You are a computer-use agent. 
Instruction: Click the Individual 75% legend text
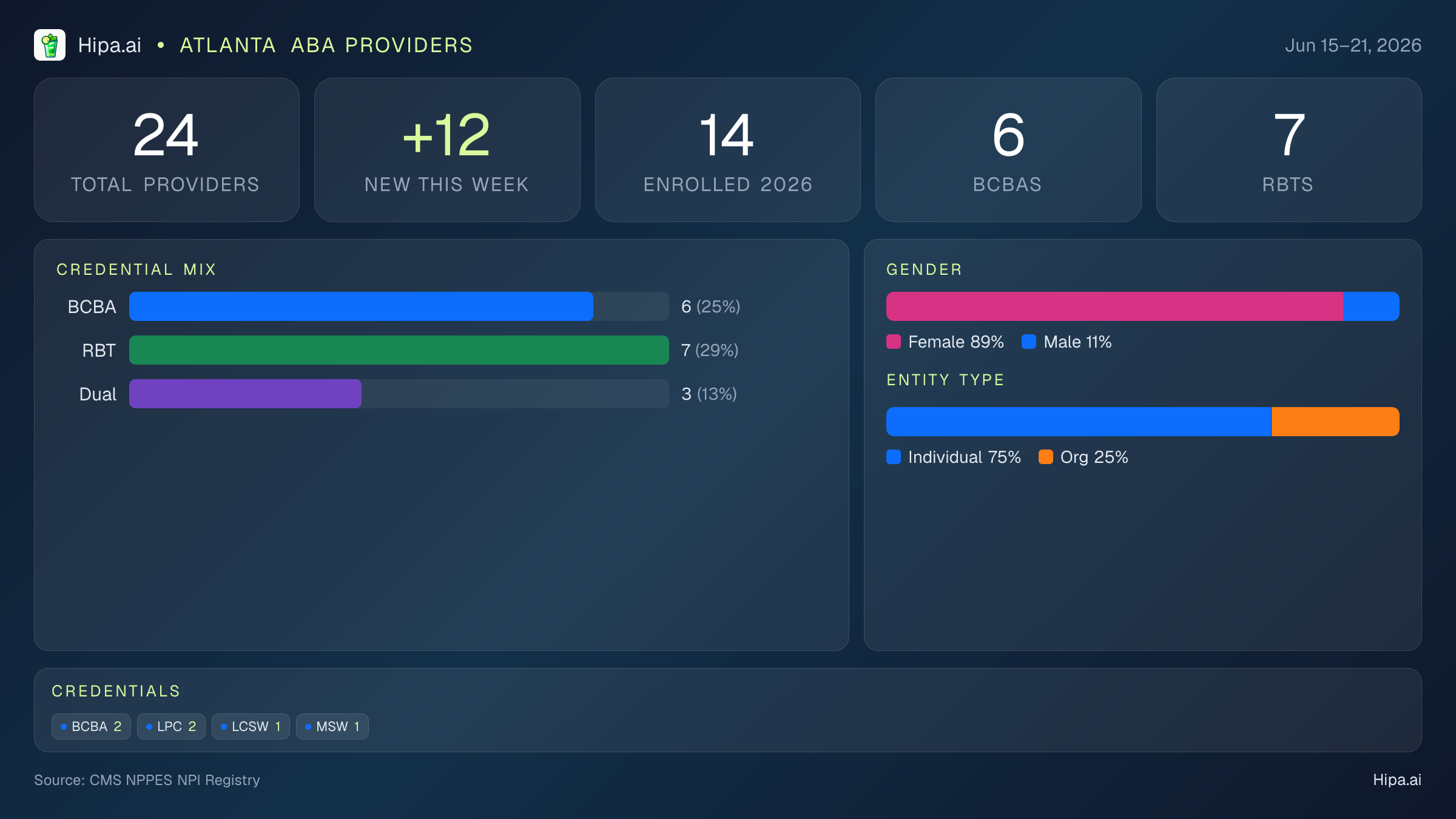[x=965, y=457]
